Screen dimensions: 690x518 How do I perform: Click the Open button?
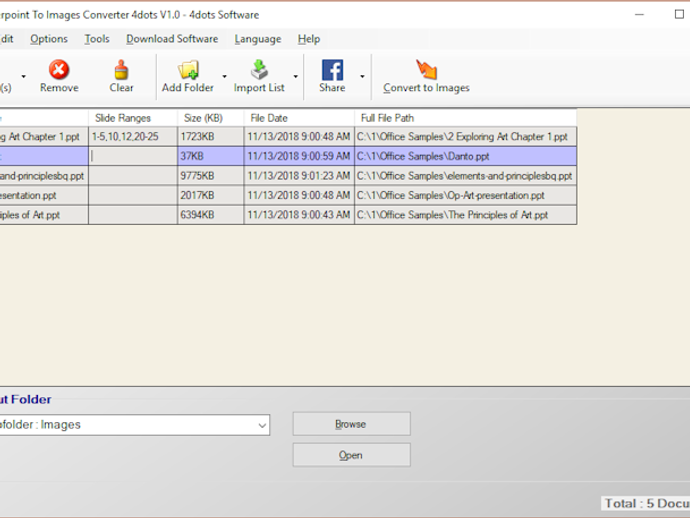click(x=352, y=455)
